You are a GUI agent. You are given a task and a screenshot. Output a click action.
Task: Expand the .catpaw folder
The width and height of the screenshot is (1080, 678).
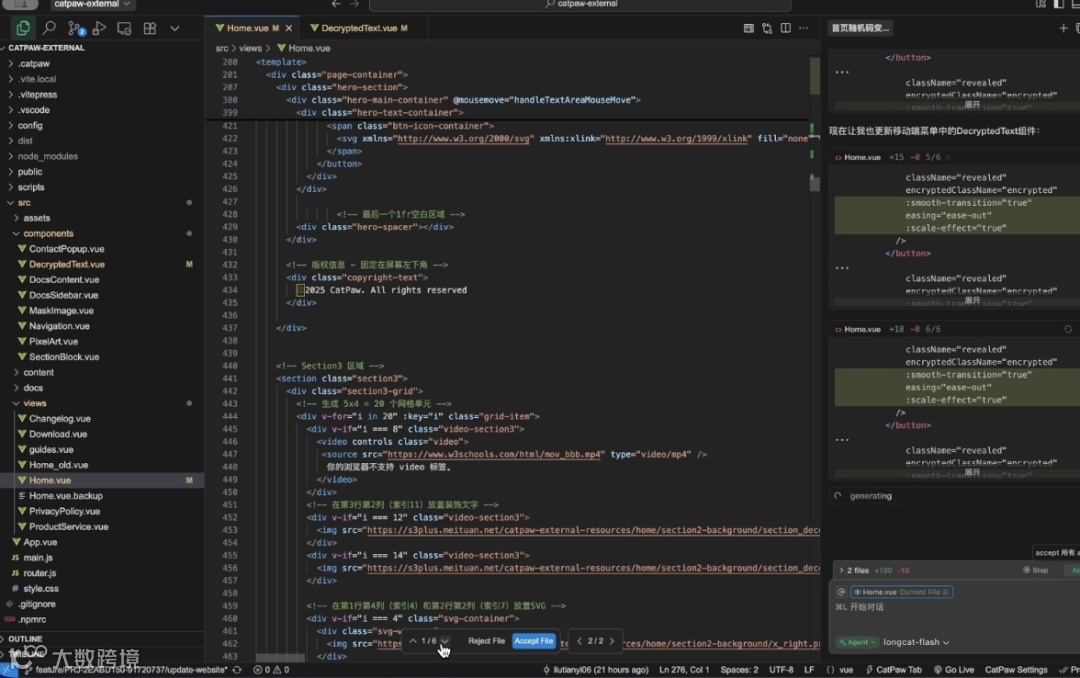click(34, 63)
